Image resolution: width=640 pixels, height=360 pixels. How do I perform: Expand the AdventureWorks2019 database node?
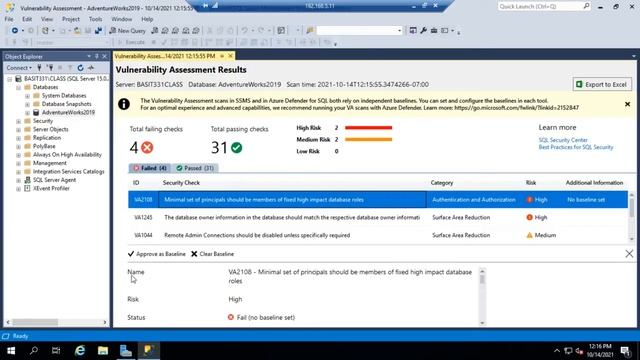(27, 113)
